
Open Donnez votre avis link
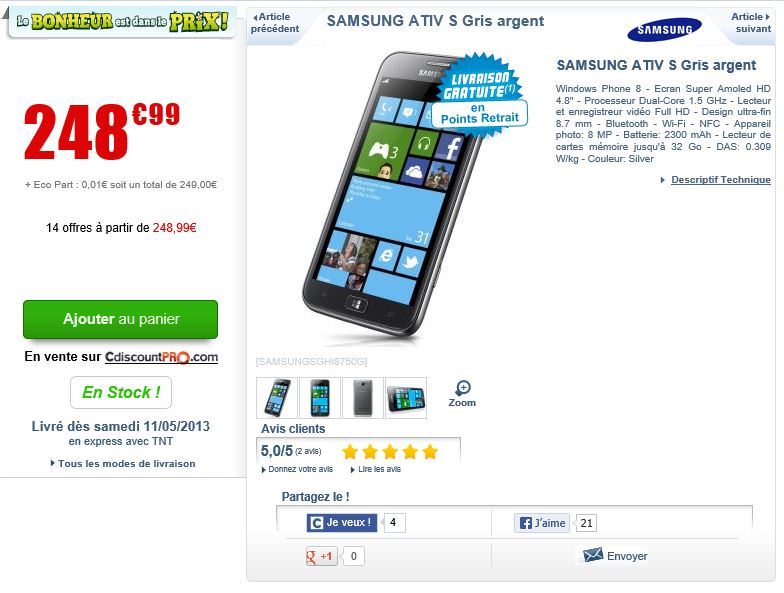[298, 469]
